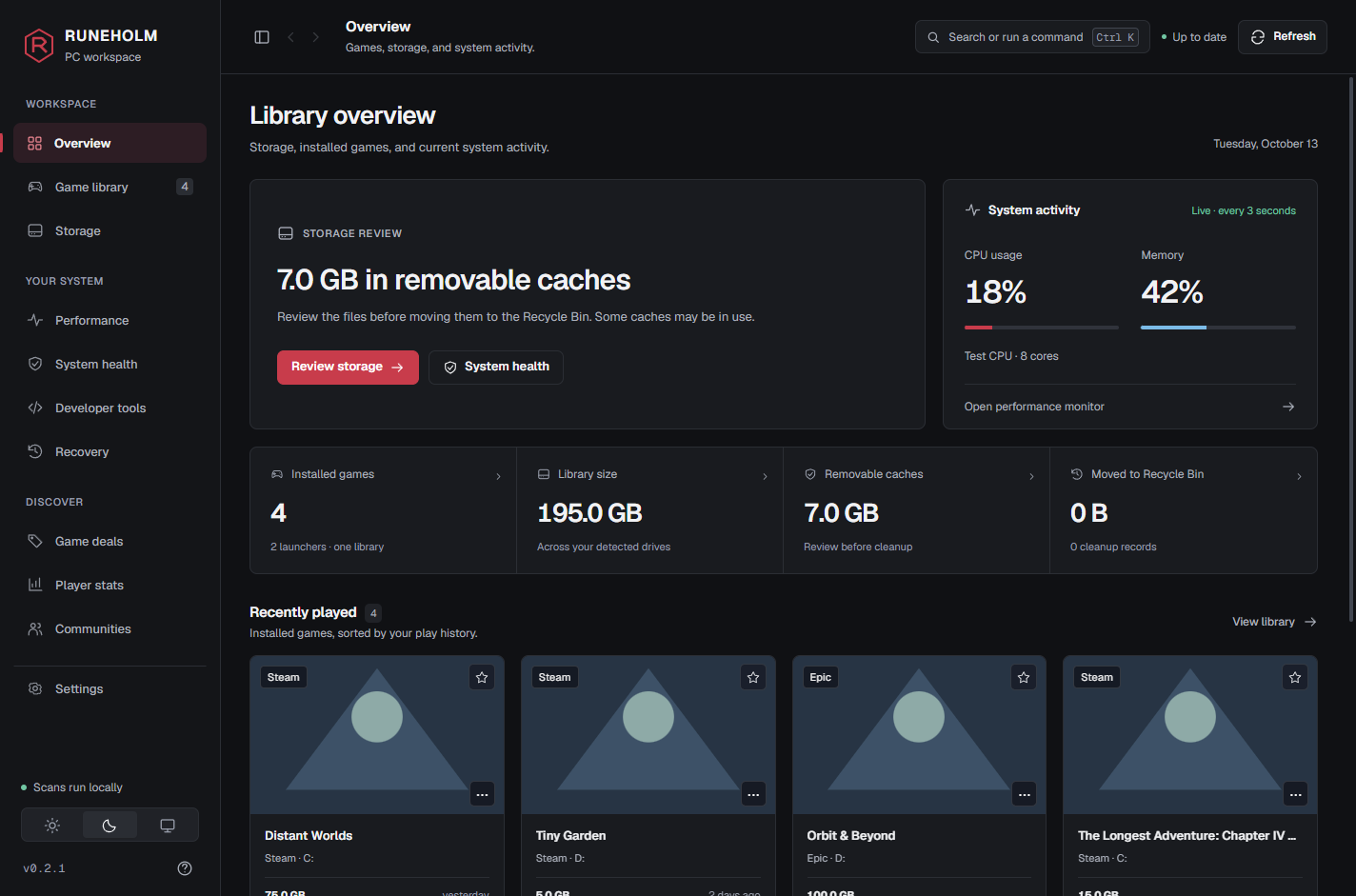
Task: Open performance monitor link
Action: point(1129,407)
